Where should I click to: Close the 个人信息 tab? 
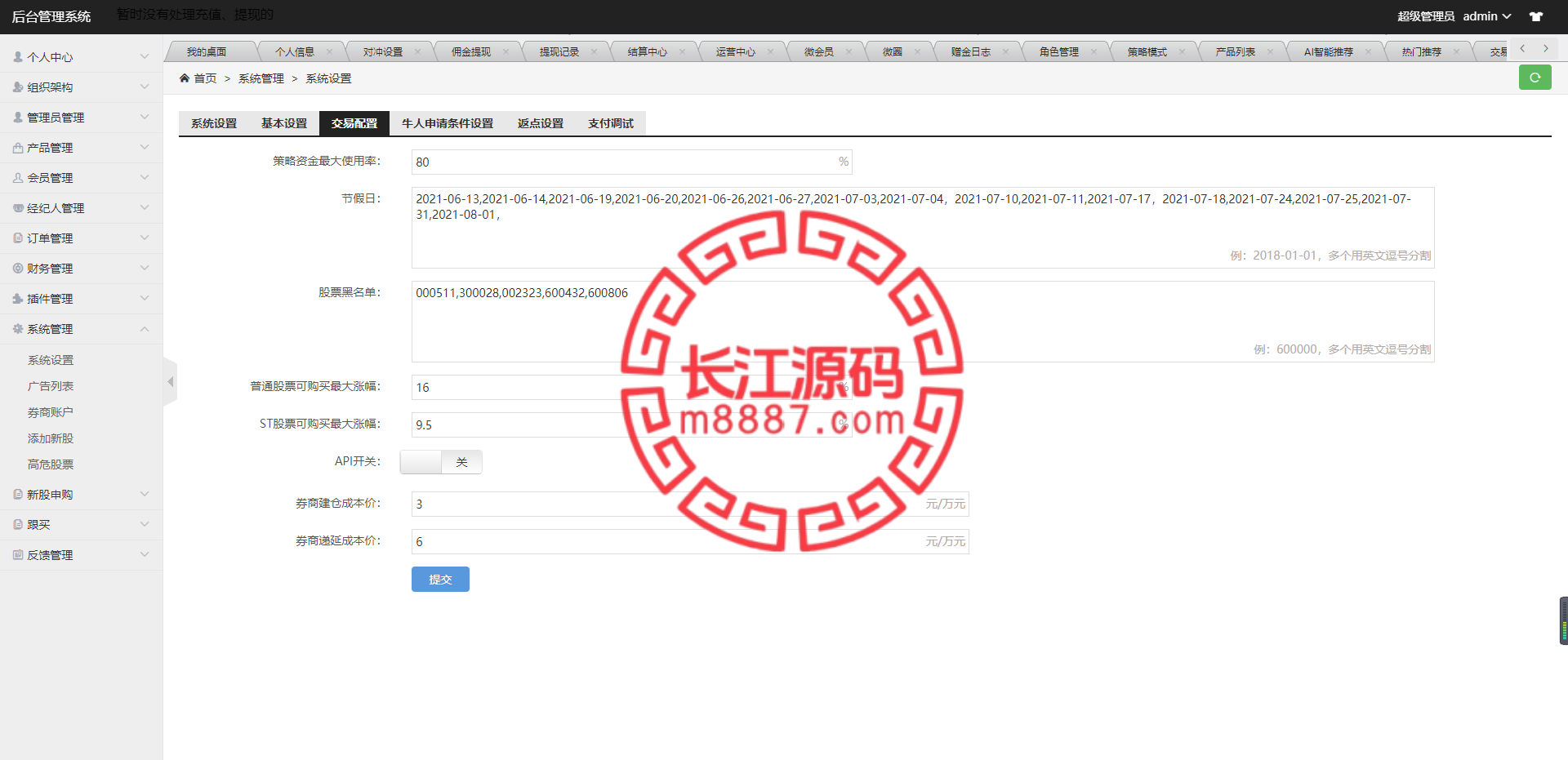[x=329, y=51]
